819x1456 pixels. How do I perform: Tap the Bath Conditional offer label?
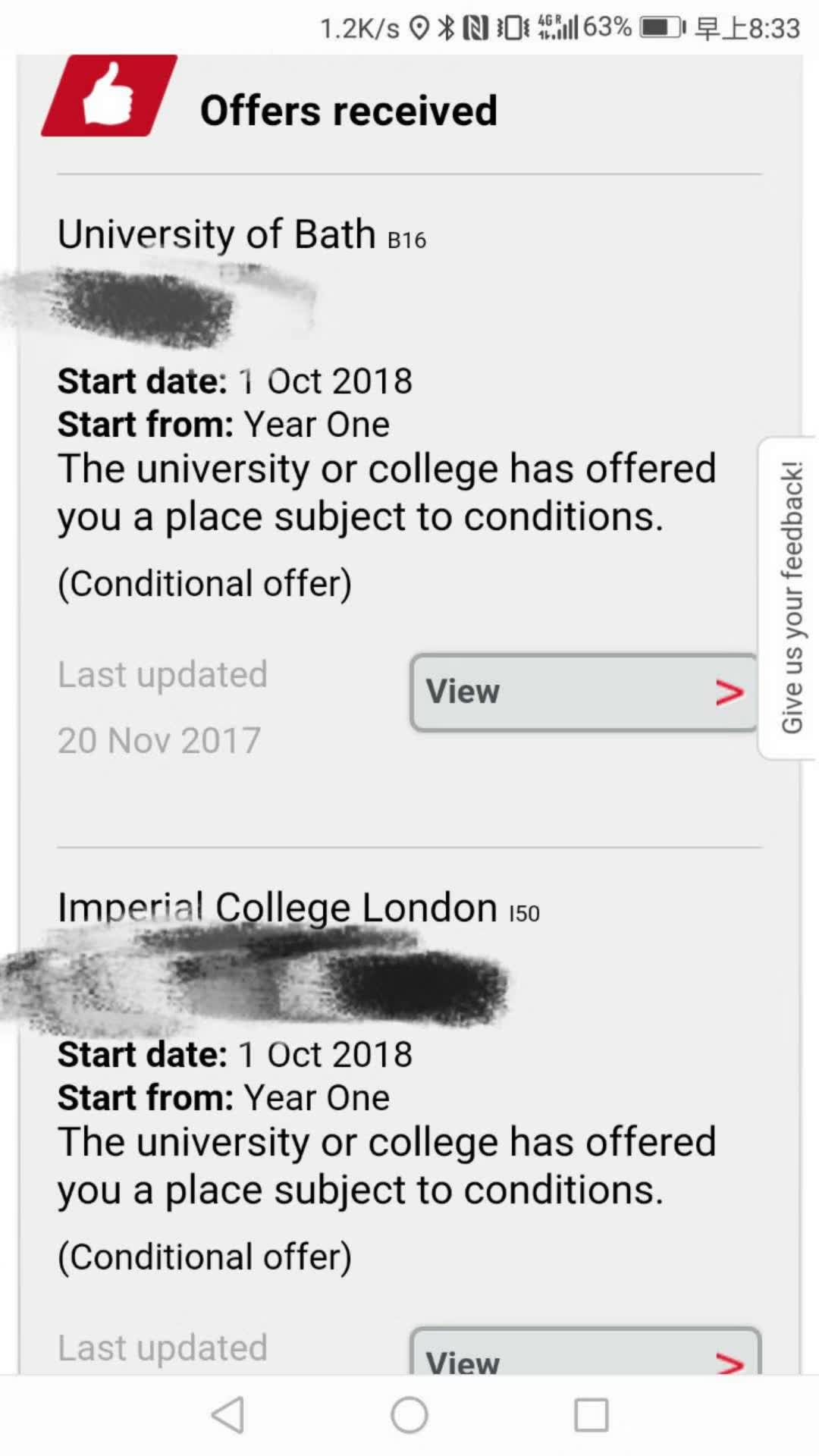click(x=205, y=583)
